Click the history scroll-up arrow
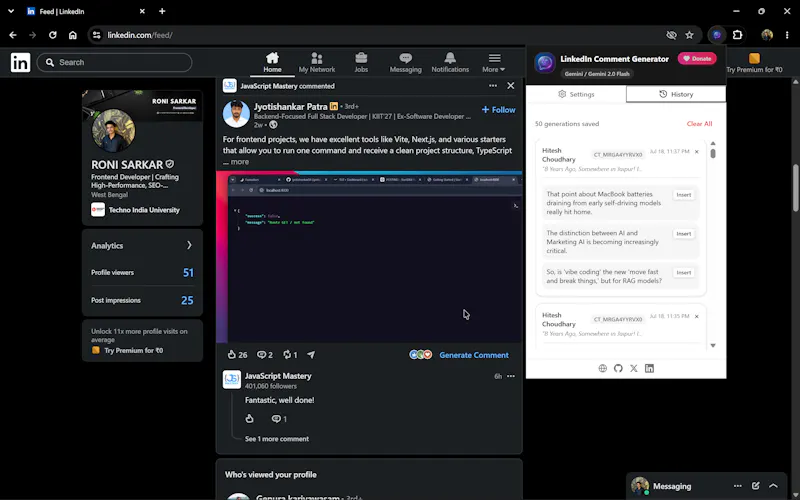Image resolution: width=800 pixels, height=500 pixels. point(713,143)
